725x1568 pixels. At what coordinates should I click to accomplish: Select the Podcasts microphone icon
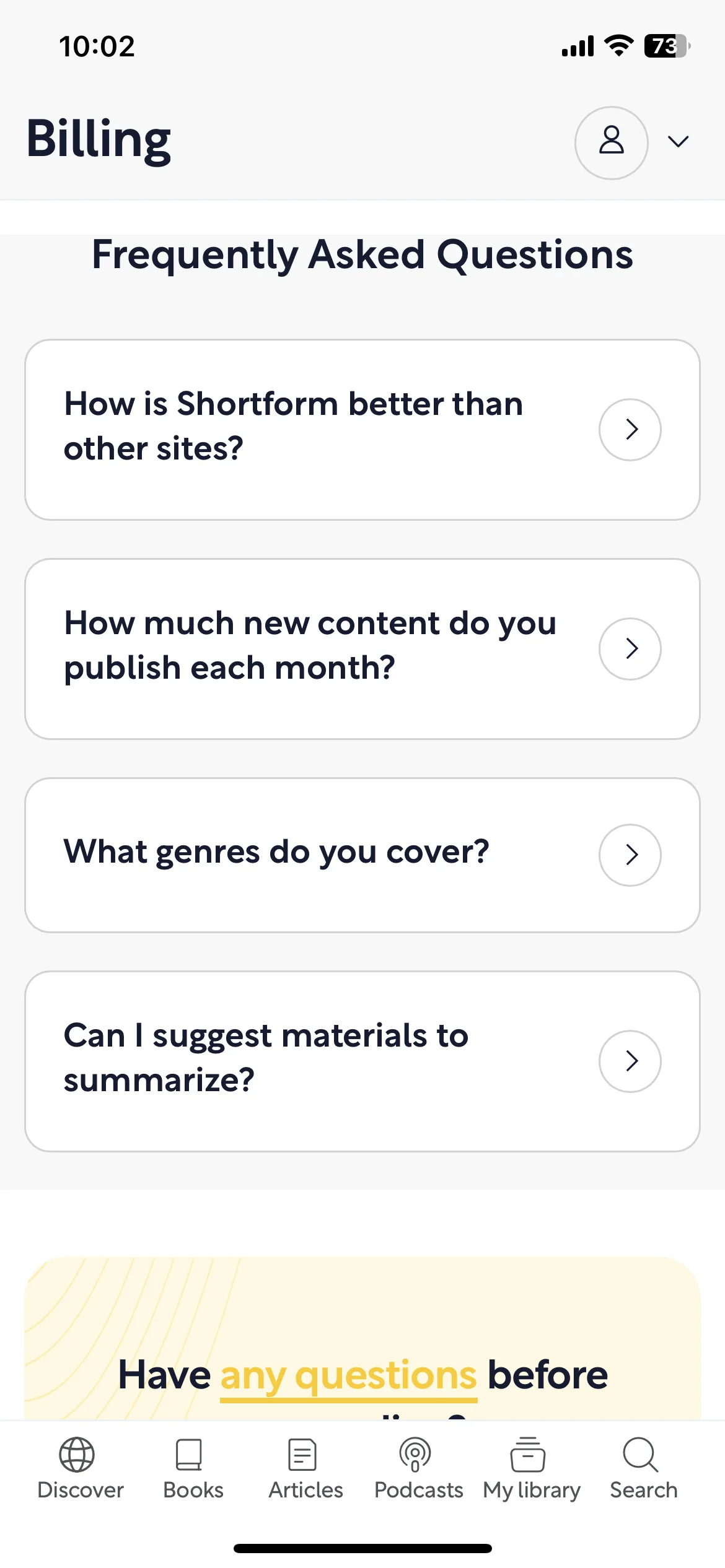pyautogui.click(x=415, y=1454)
